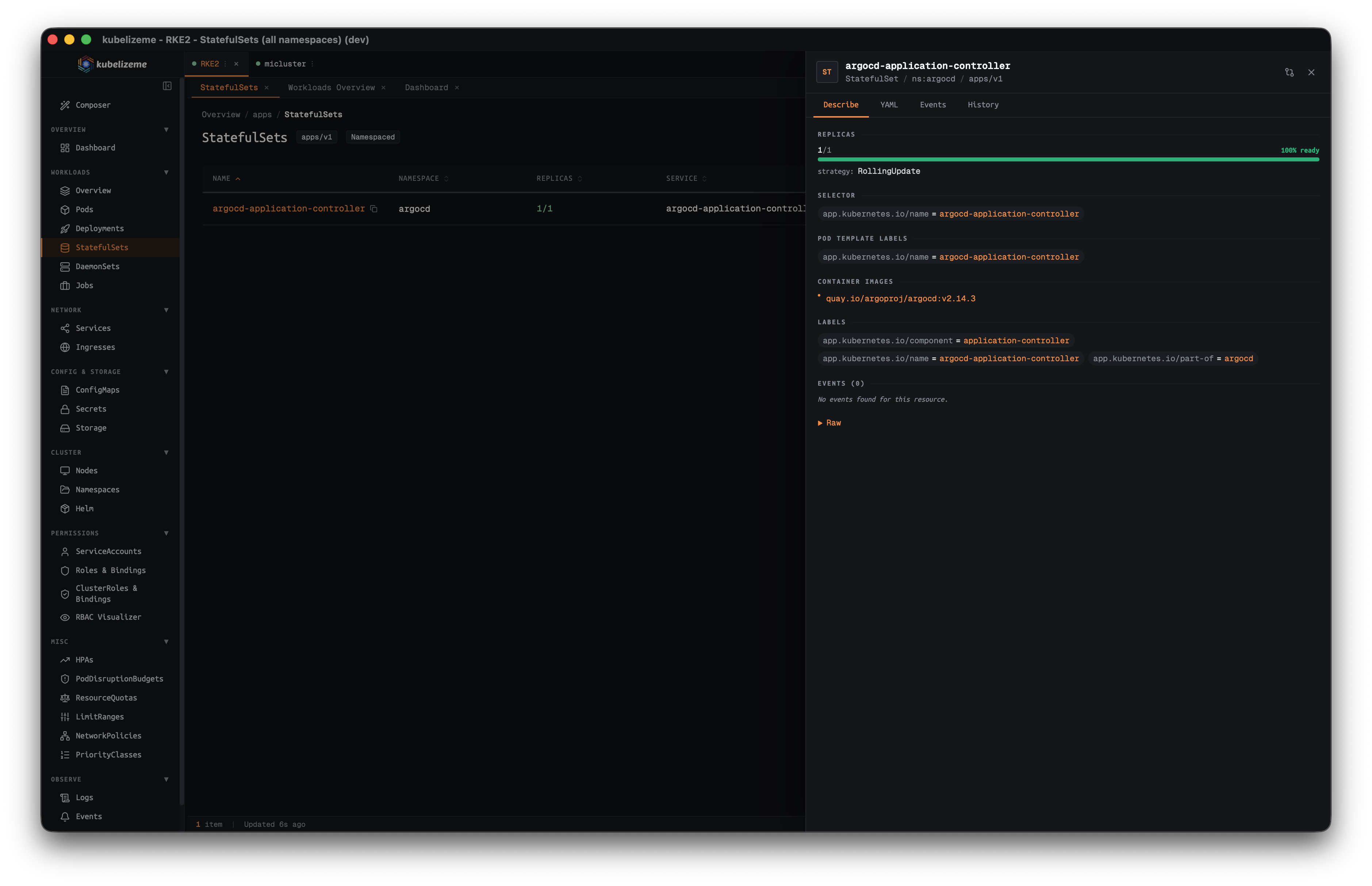
Task: Open Roles & Bindings in sidebar
Action: (x=110, y=570)
